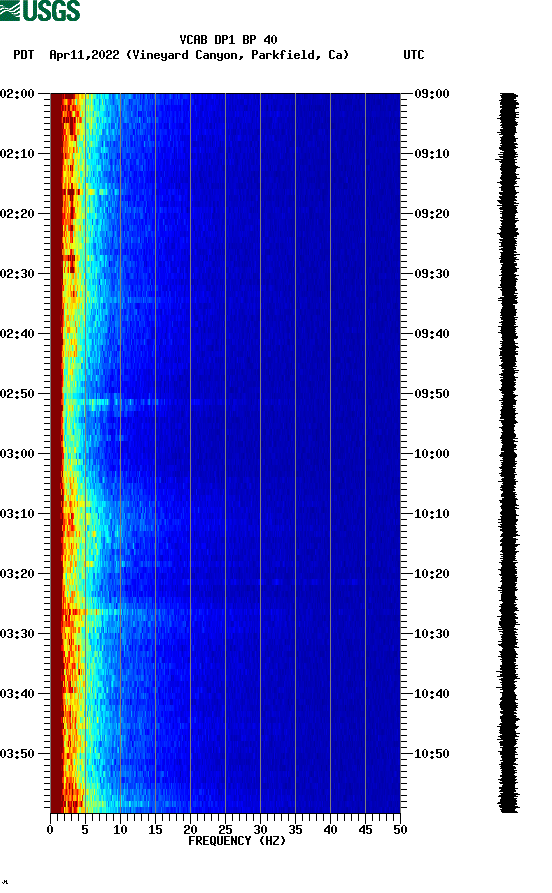Screen dimensions: 552x893
Task: Click the 'PDT' timezone label
Action: pos(23,55)
